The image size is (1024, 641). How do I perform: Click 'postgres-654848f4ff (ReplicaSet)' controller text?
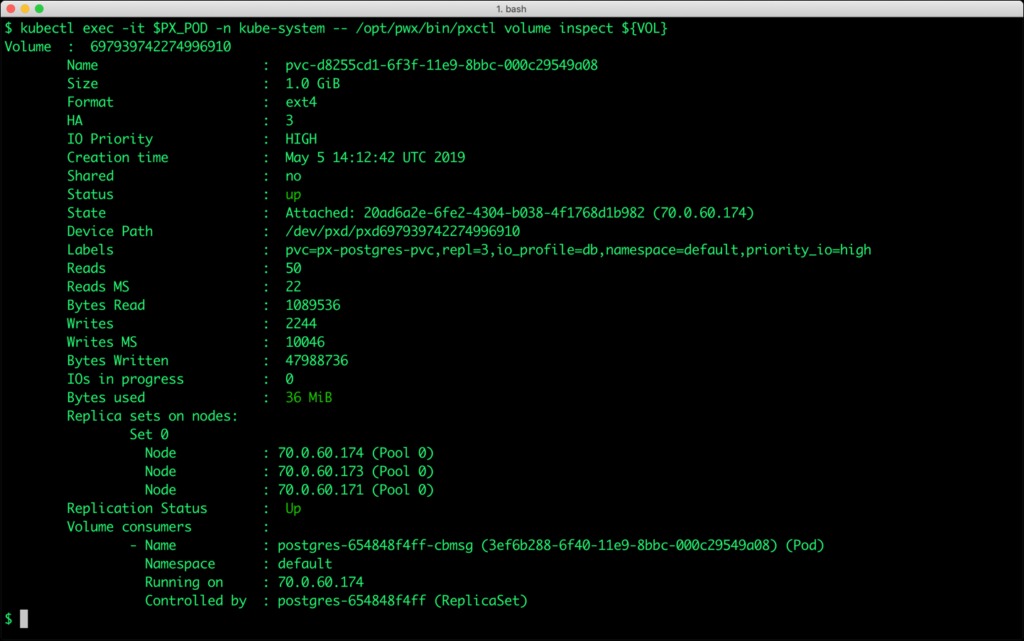402,601
